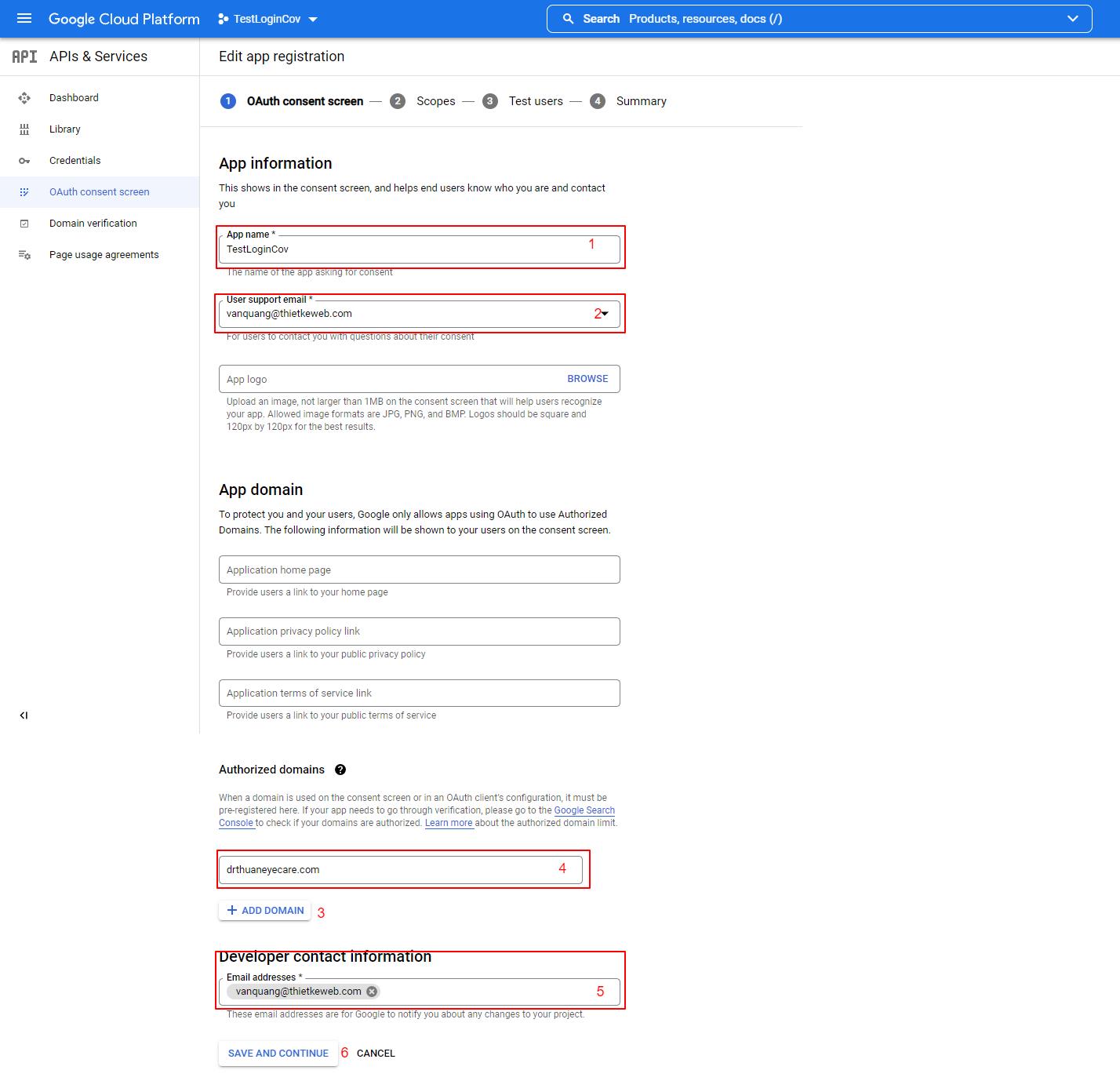Click the Application home page field

click(420, 570)
